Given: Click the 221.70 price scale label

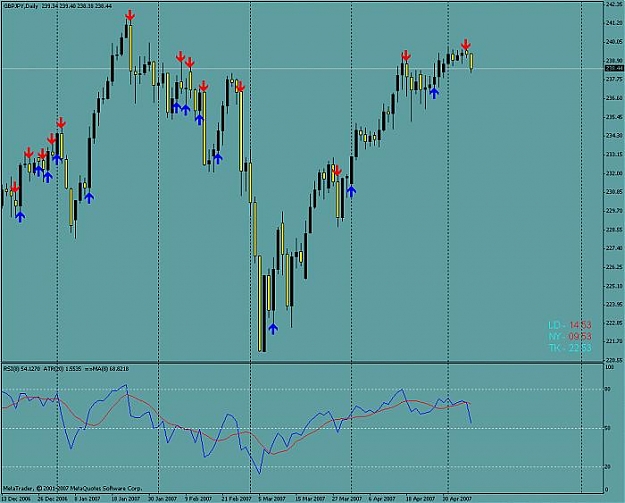Looking at the screenshot, I should coord(614,341).
